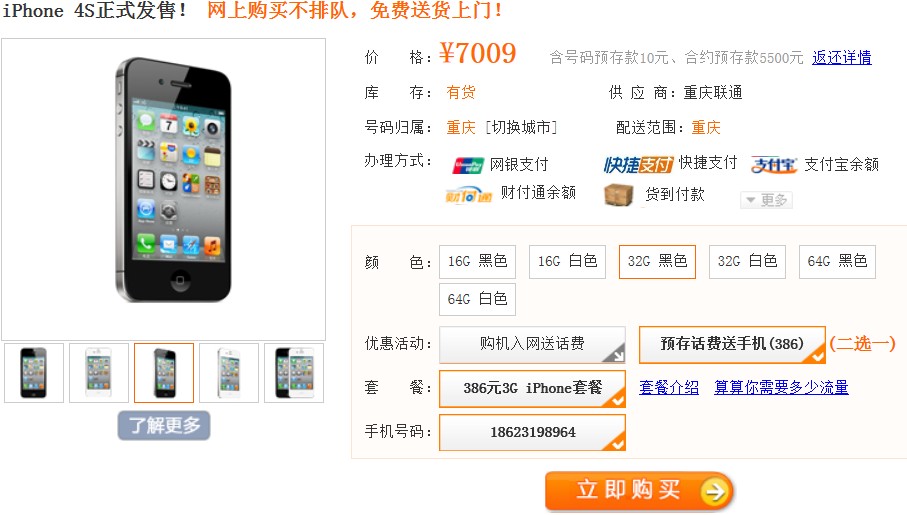Show the black and white iPhones thumbnail
The image size is (907, 515).
tap(294, 373)
